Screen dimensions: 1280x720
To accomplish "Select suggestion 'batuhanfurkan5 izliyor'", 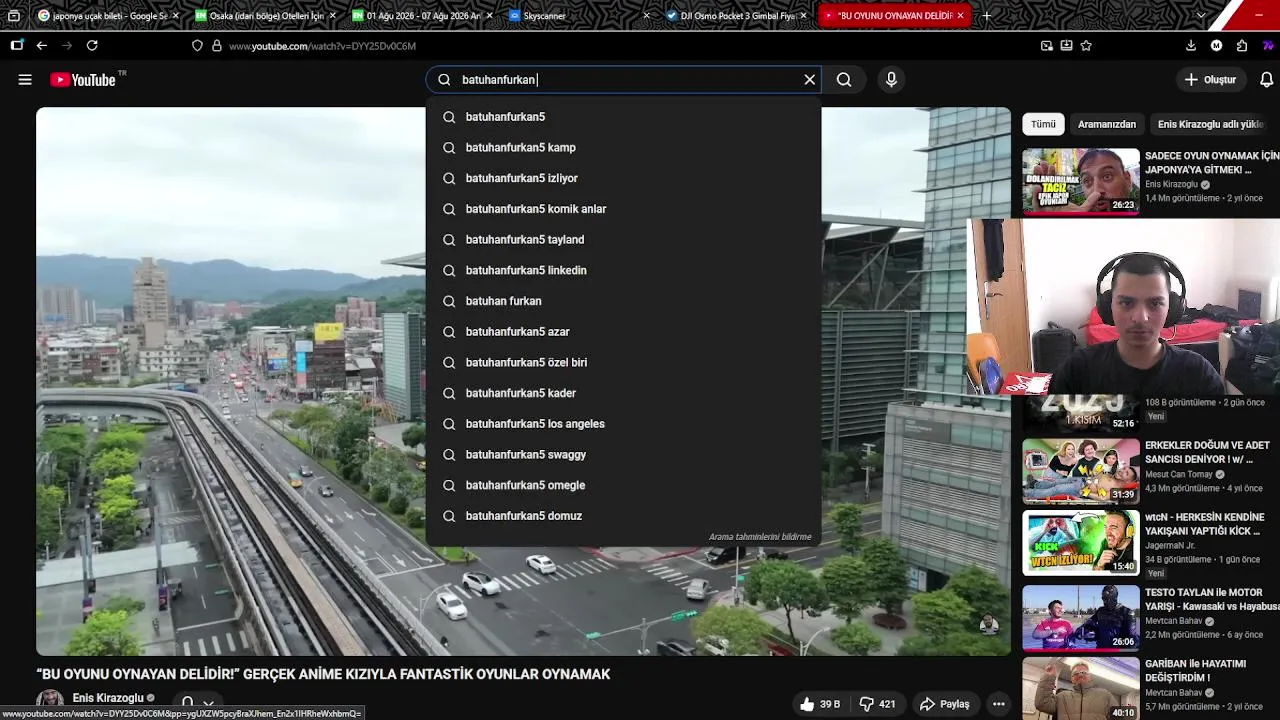I will [x=624, y=178].
